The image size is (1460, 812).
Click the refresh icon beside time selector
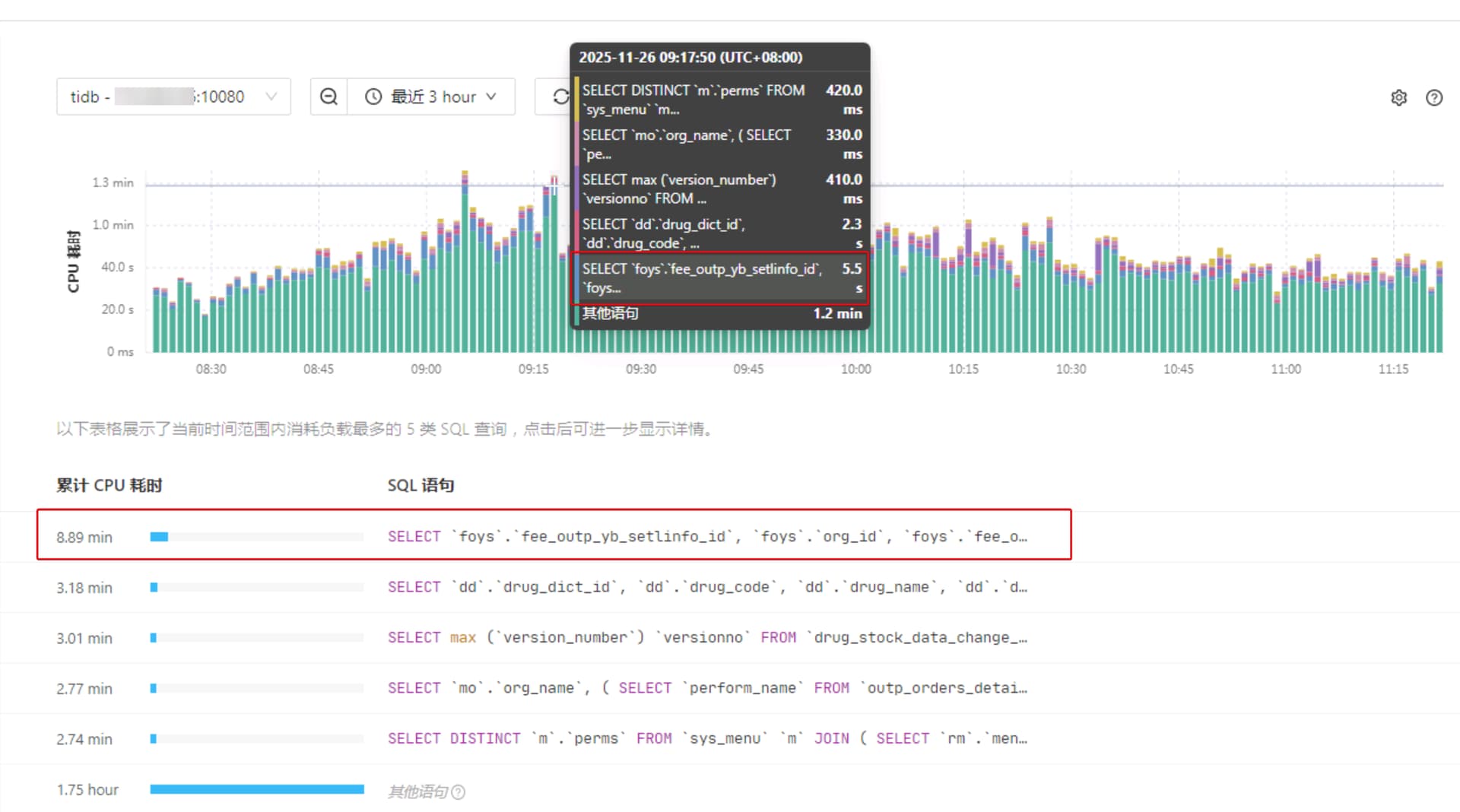tap(560, 97)
